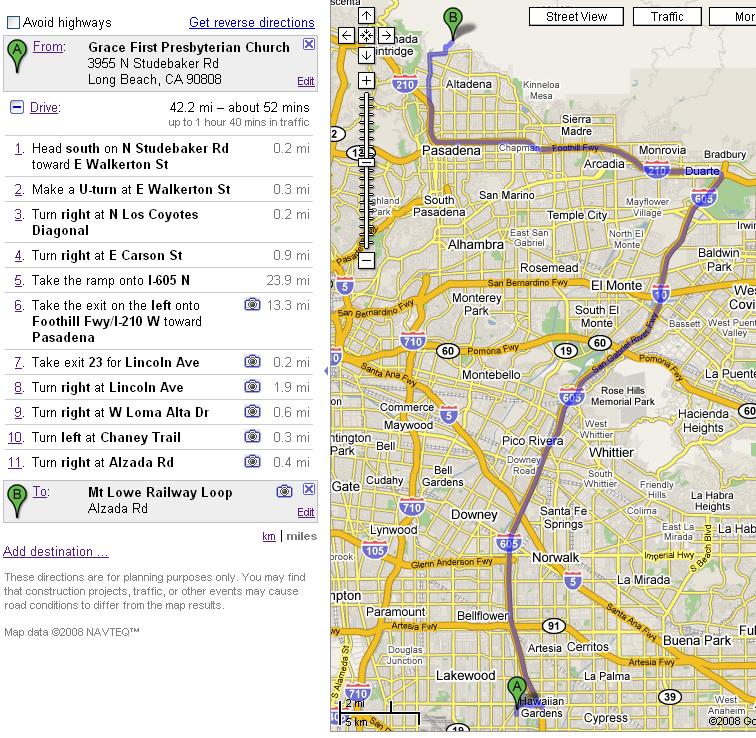Open camera icon beside Mt Lowe Railway Loop
This screenshot has height=738, width=756.
[x=284, y=491]
